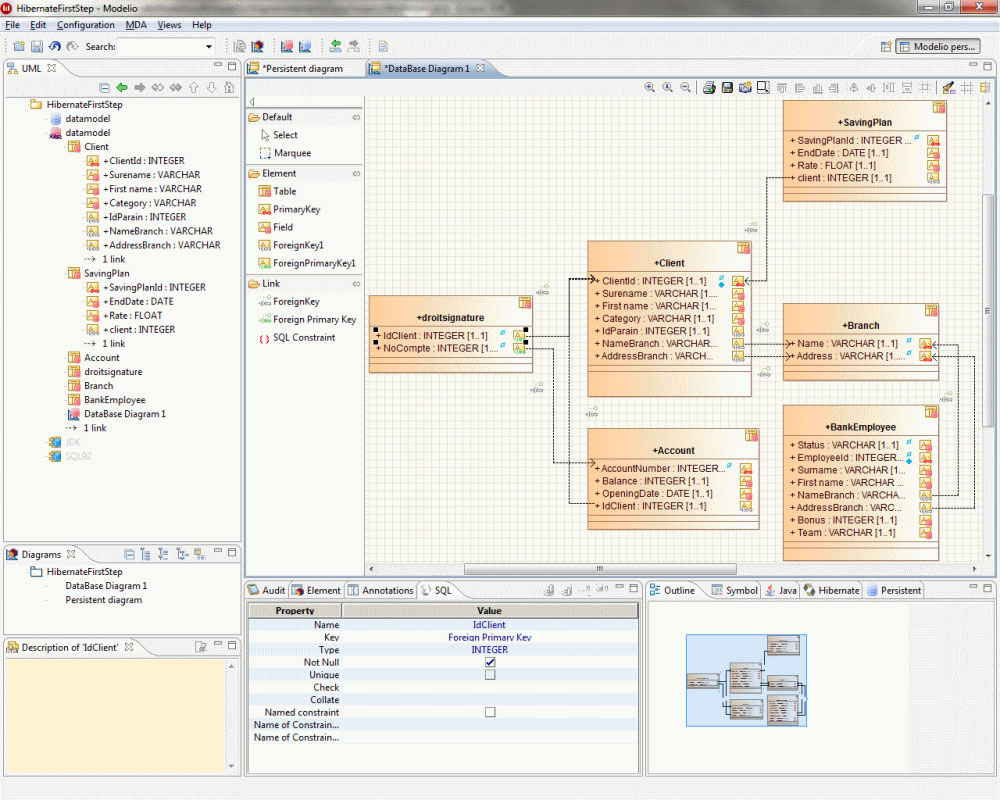Reset diagram zoom to 100%
Viewport: 1000px width, 800px height.
coord(668,87)
